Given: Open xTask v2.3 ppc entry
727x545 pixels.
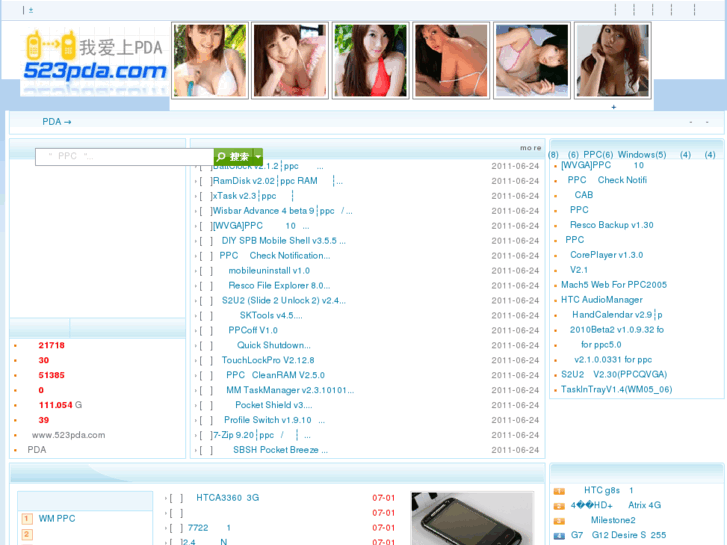Looking at the screenshot, I should (253, 196).
